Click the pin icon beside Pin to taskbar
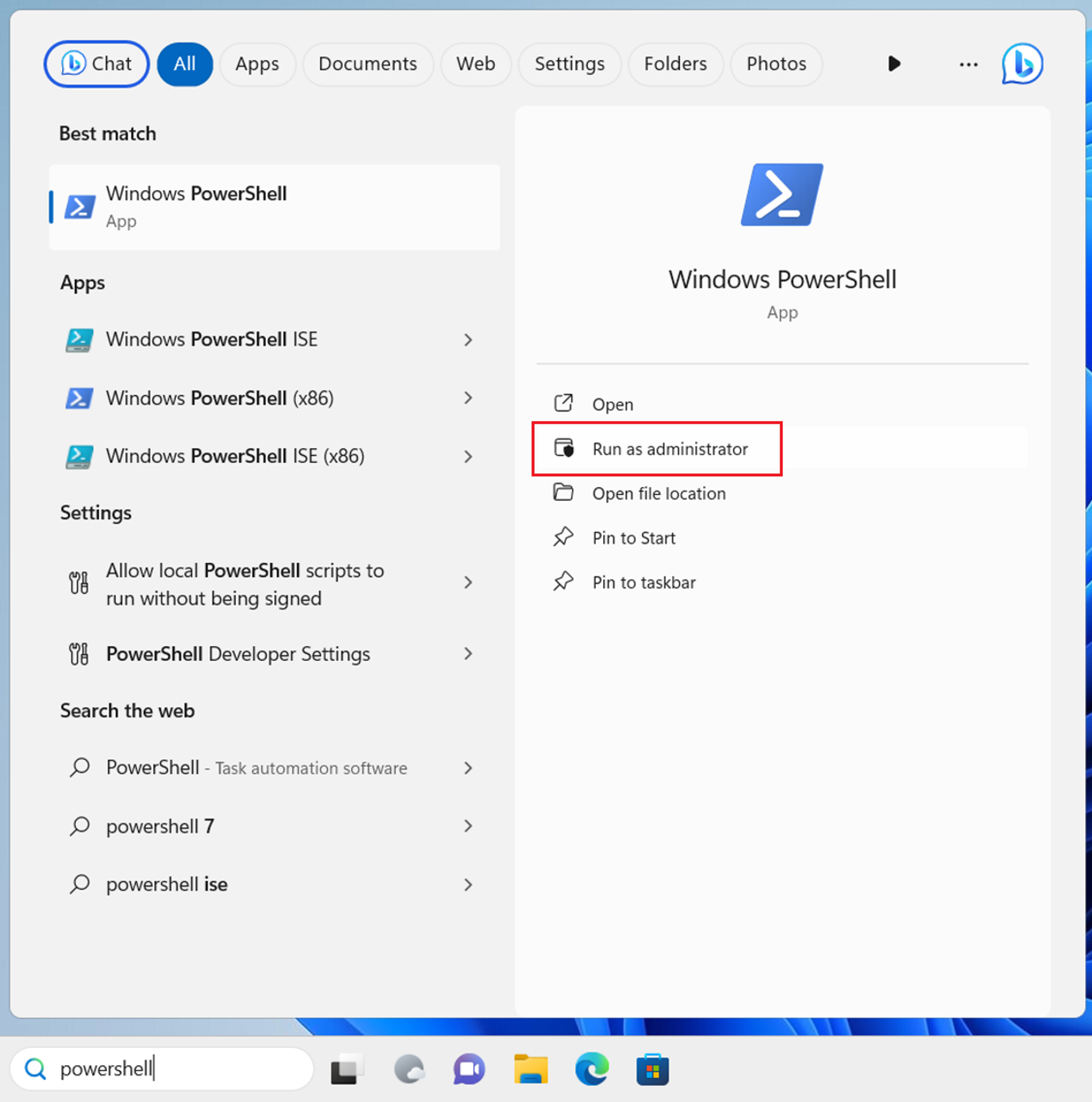Image resolution: width=1092 pixels, height=1102 pixels. click(563, 581)
